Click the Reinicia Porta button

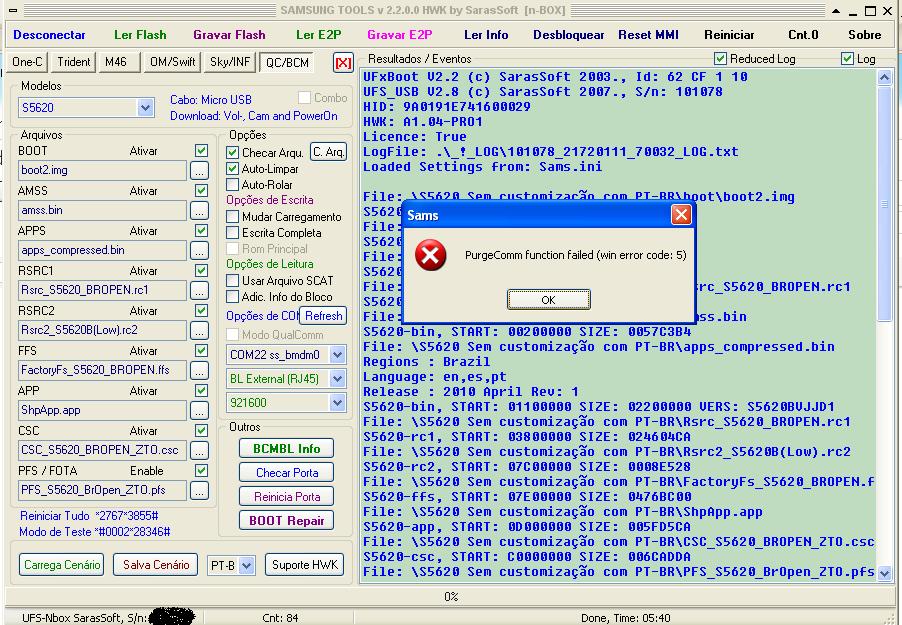(x=286, y=497)
